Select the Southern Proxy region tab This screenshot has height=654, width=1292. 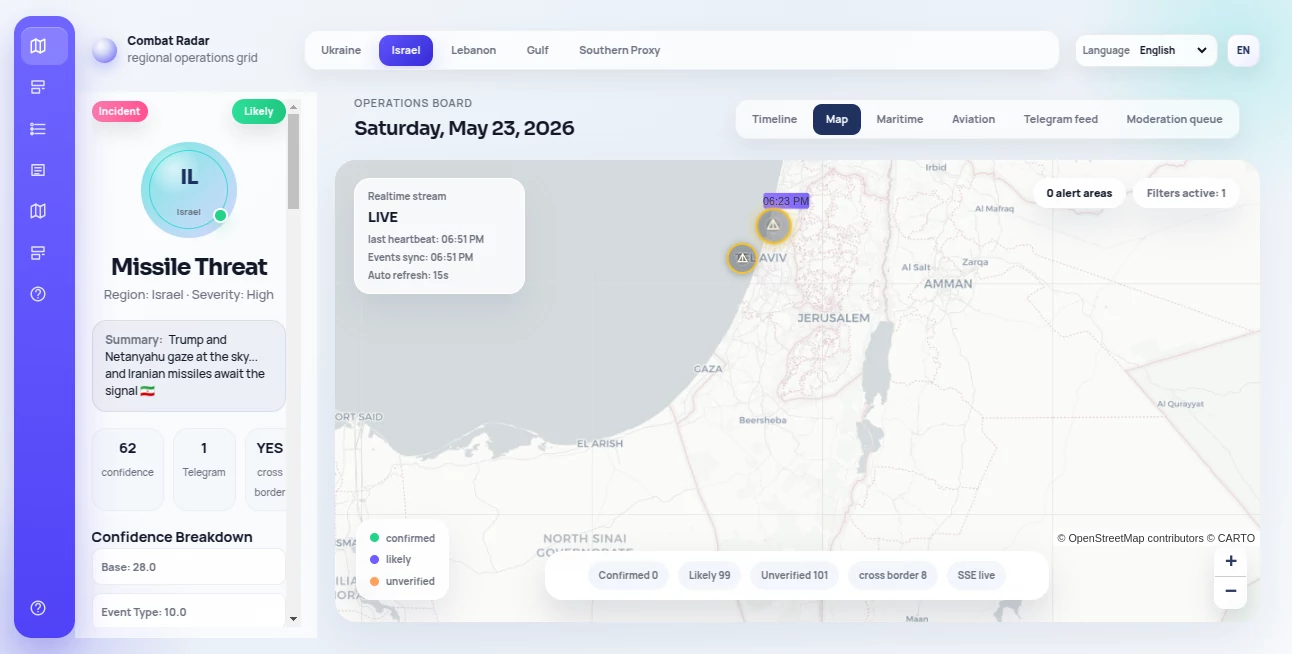click(619, 50)
